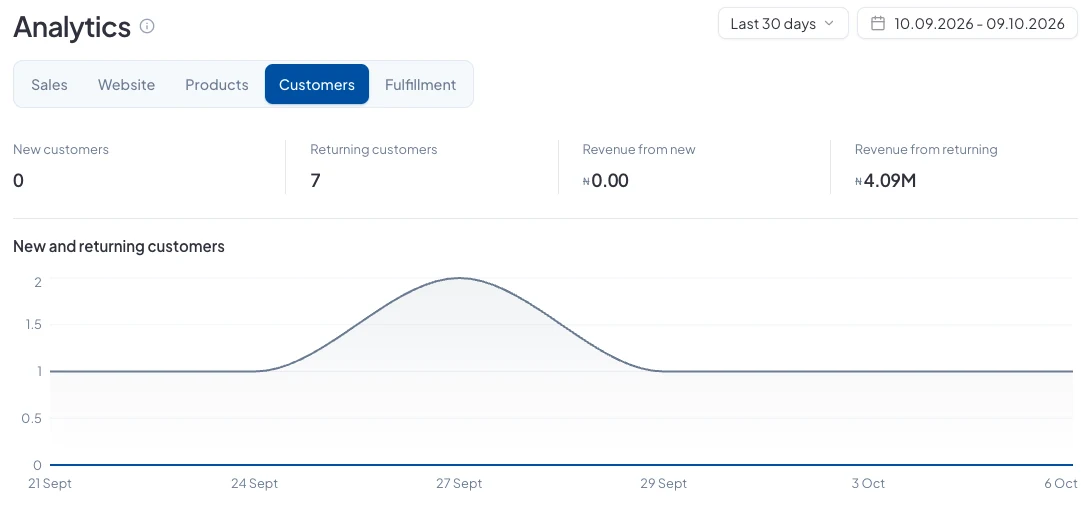Click the calendar icon in date range
The image size is (1083, 505).
(878, 23)
